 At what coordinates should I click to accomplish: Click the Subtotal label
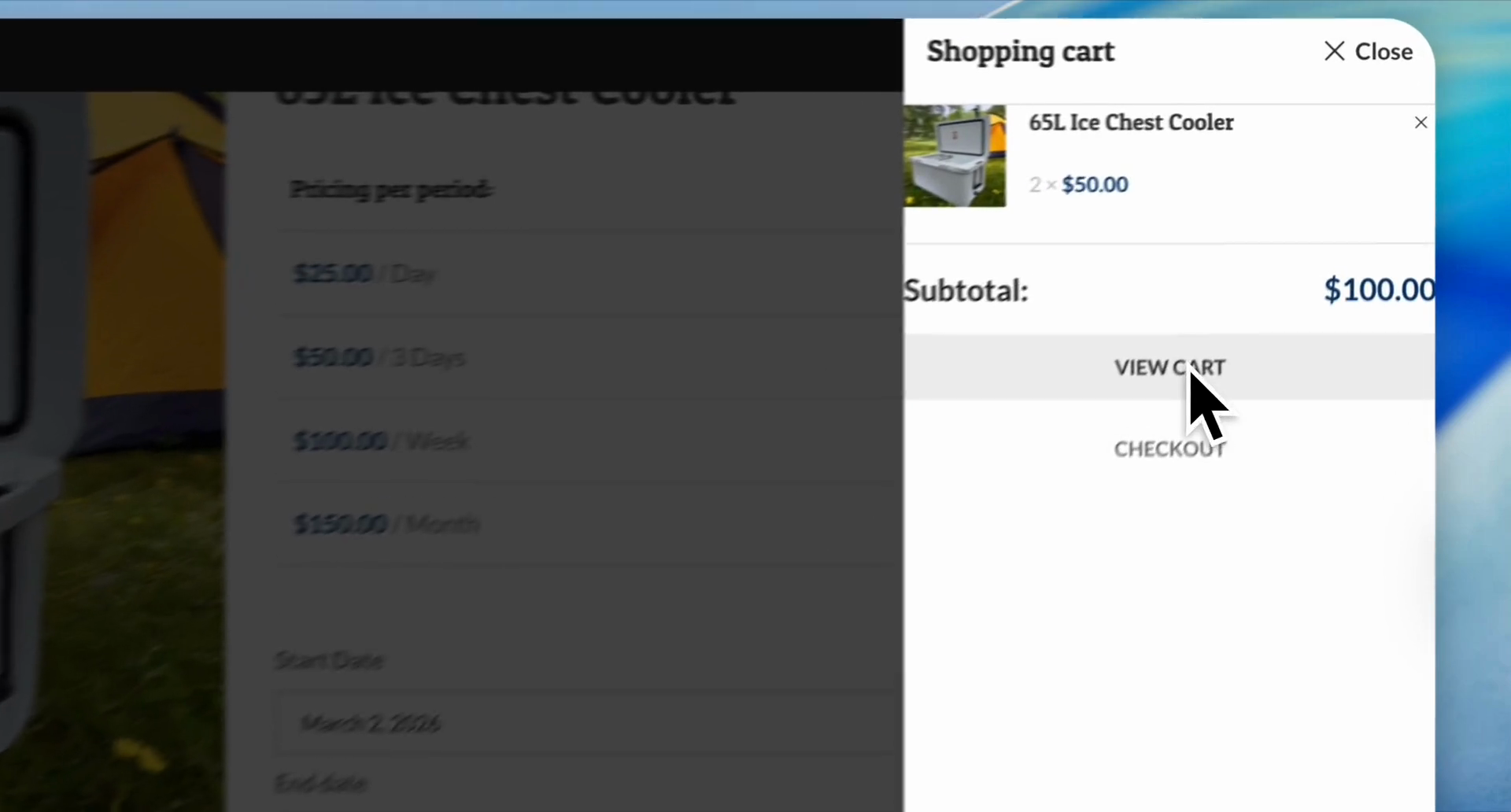pos(966,290)
